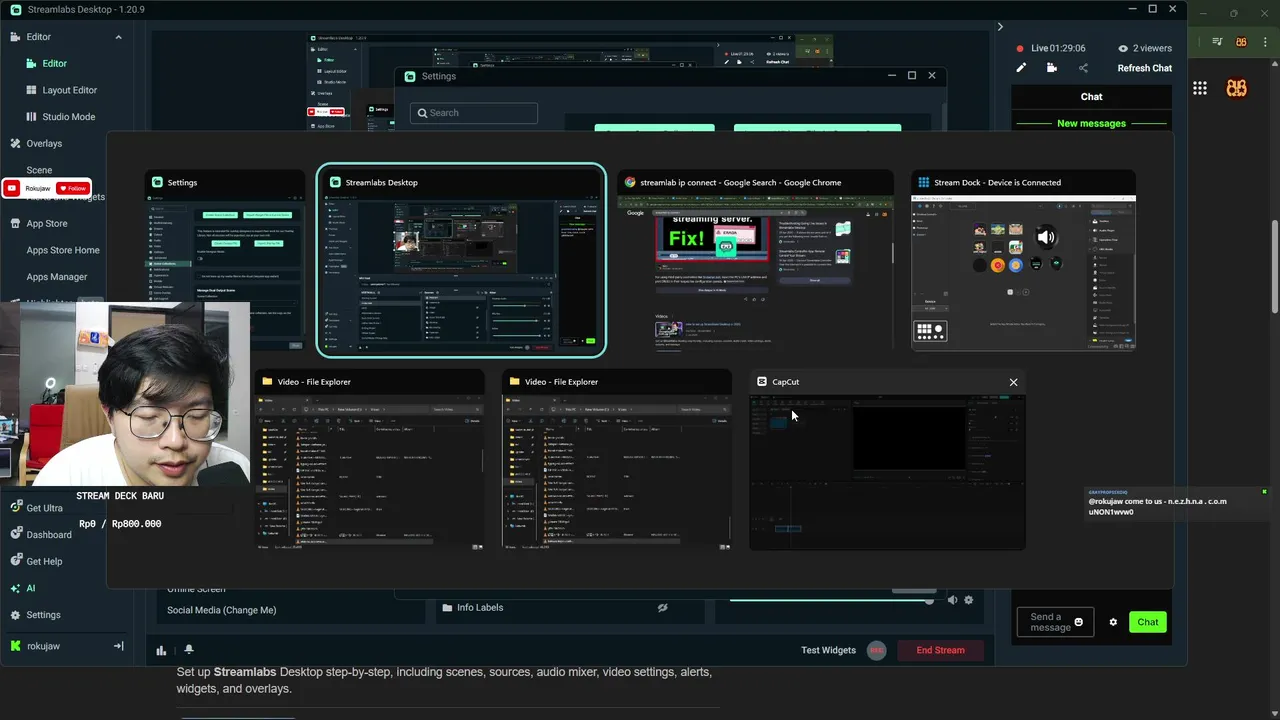Open the mixer source settings gear
1280x720 pixels.
(968, 600)
